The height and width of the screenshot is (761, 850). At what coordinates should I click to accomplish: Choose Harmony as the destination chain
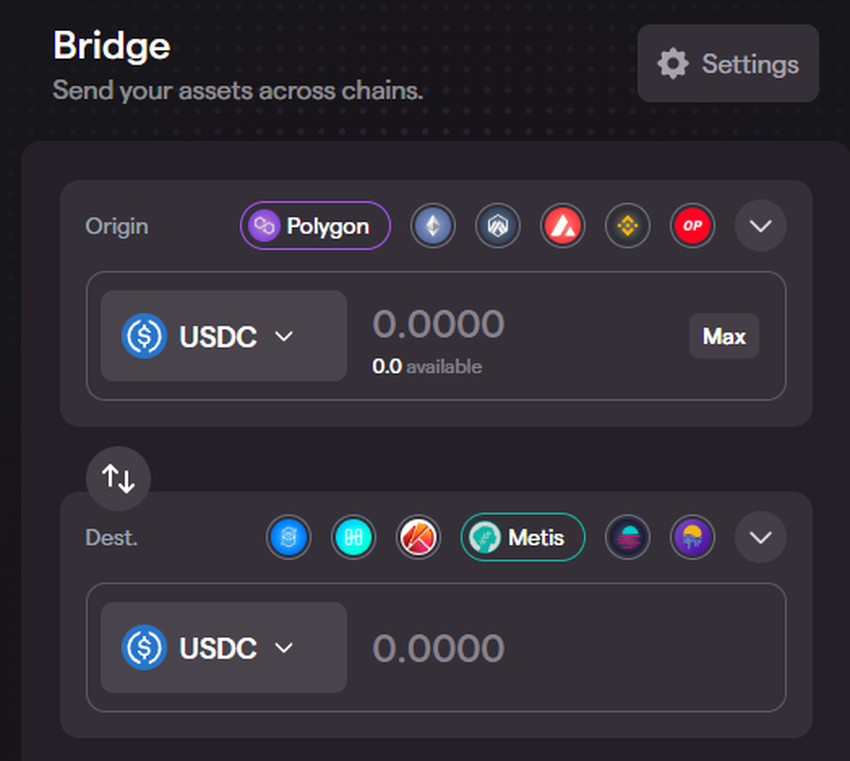pos(353,538)
